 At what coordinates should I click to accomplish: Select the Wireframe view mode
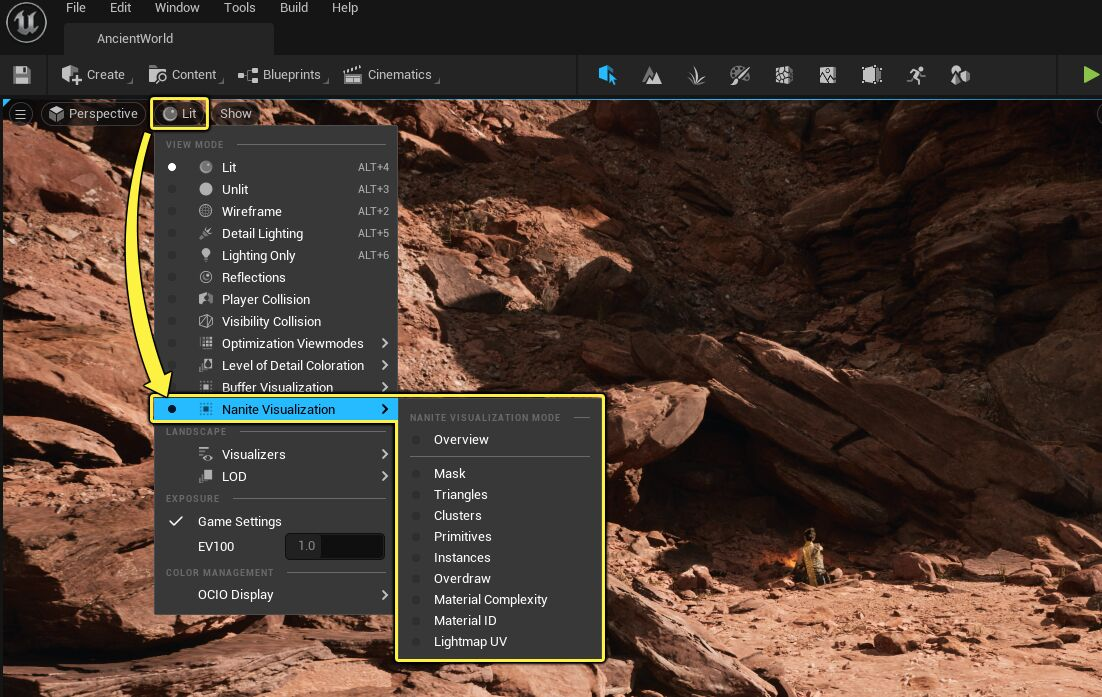[276, 211]
